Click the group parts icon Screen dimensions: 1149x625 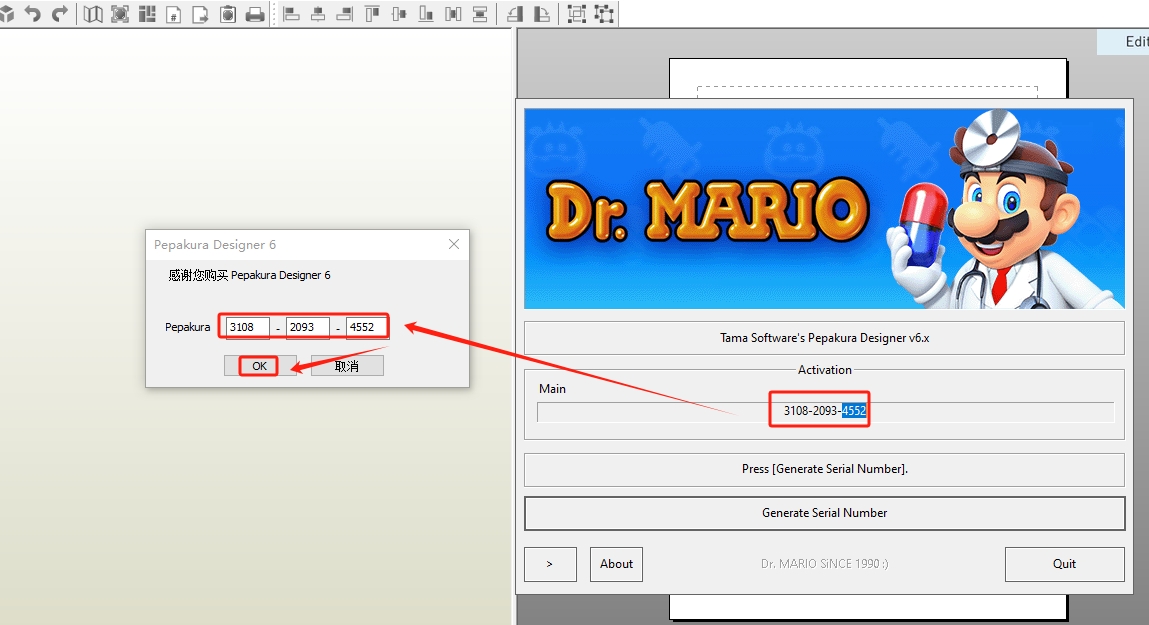[577, 14]
